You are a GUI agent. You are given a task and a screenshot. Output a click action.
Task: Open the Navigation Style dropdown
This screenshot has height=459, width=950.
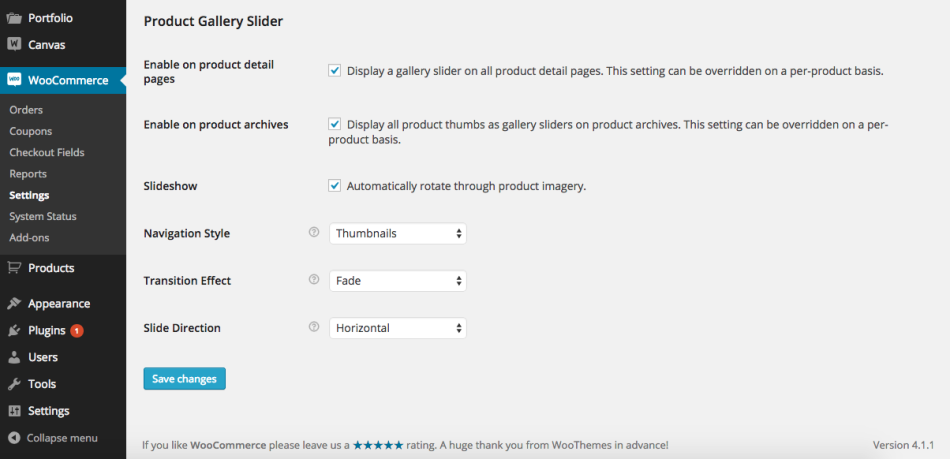pos(398,233)
